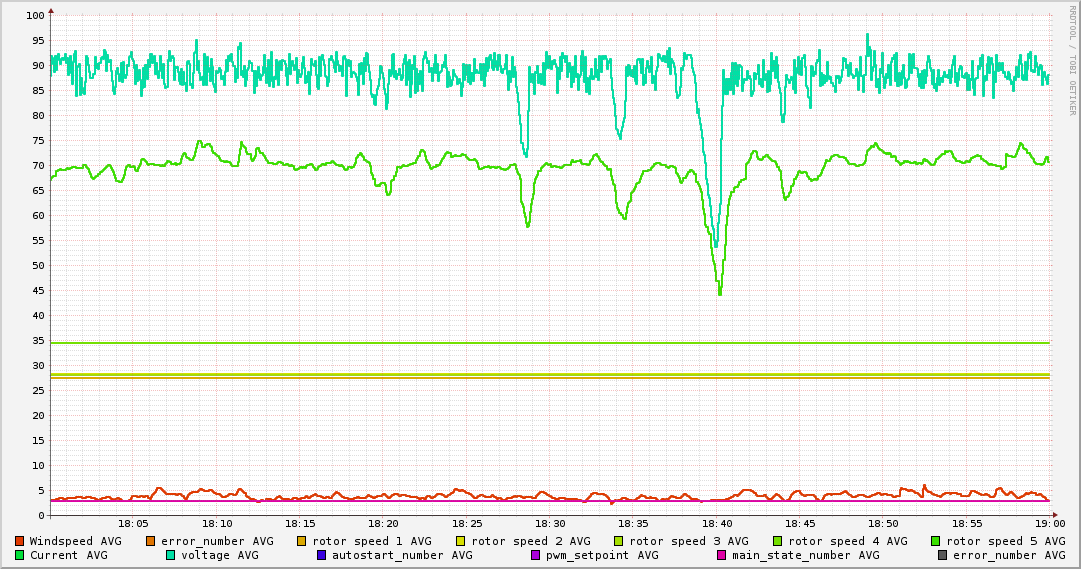Click the 75 value on the y-axis
This screenshot has height=569, width=1081.
(38, 141)
